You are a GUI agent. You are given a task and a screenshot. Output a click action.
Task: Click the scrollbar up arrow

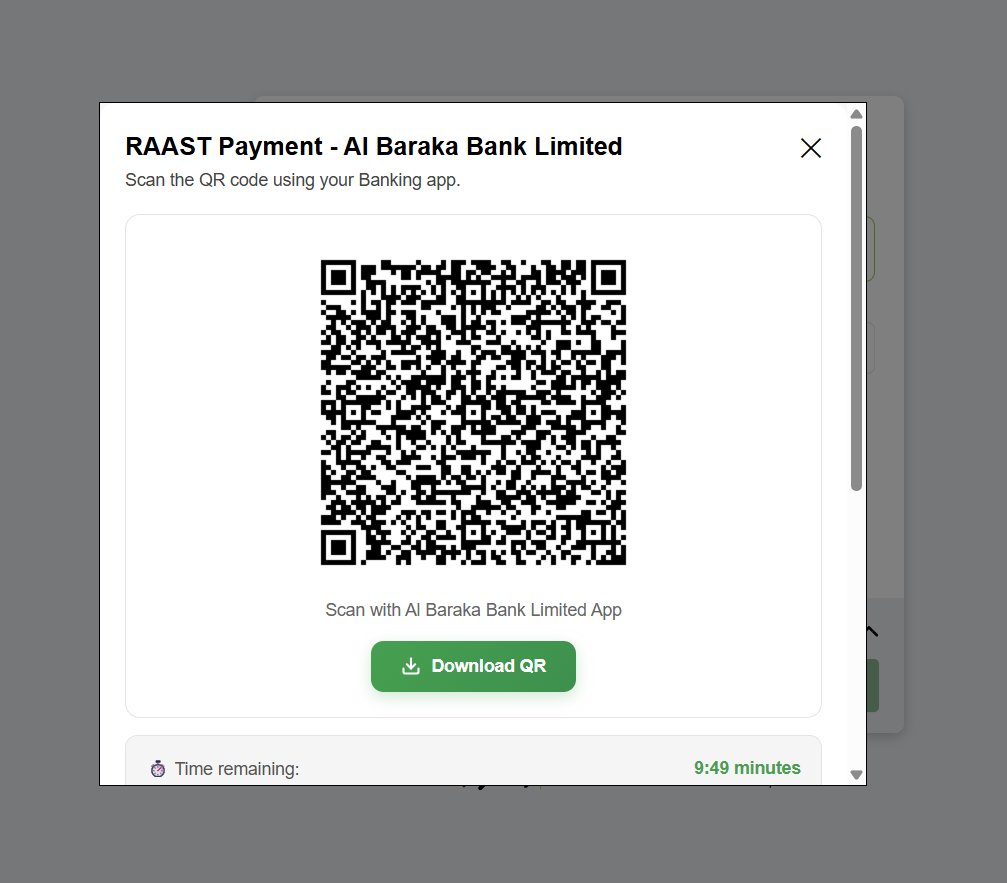pos(856,114)
